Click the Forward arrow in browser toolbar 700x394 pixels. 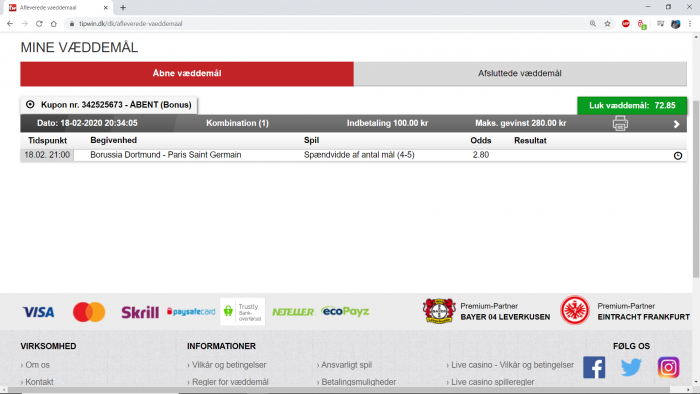click(x=25, y=24)
